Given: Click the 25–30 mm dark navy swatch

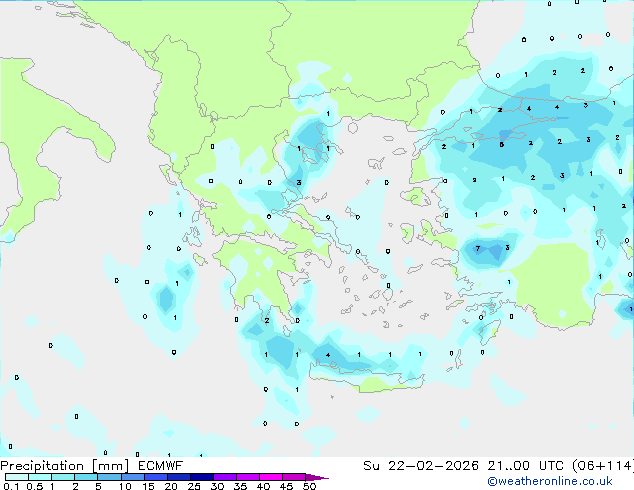Looking at the screenshot, I should [x=201, y=477].
